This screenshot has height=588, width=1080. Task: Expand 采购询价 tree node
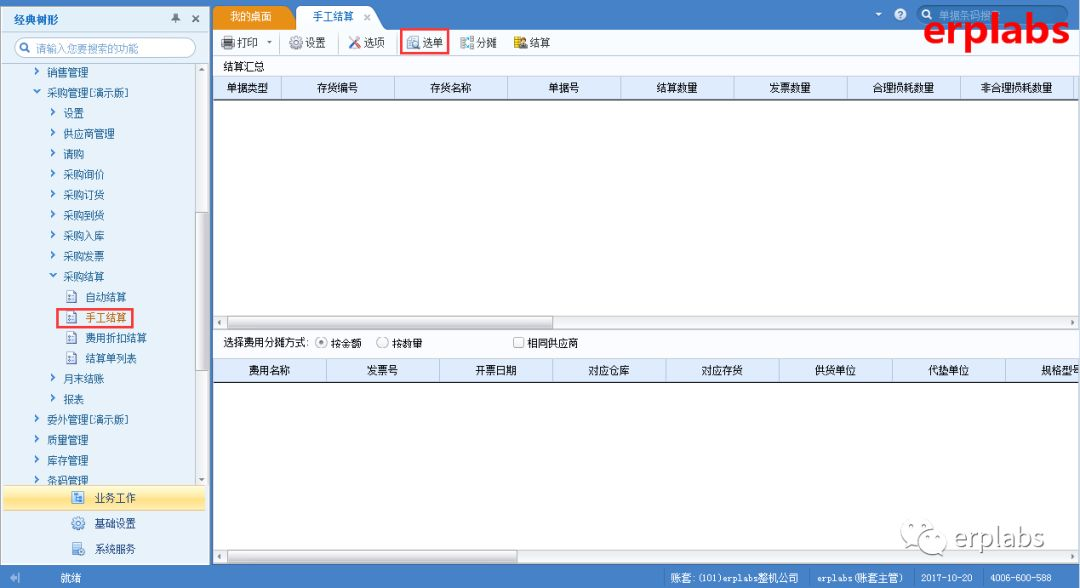point(53,174)
